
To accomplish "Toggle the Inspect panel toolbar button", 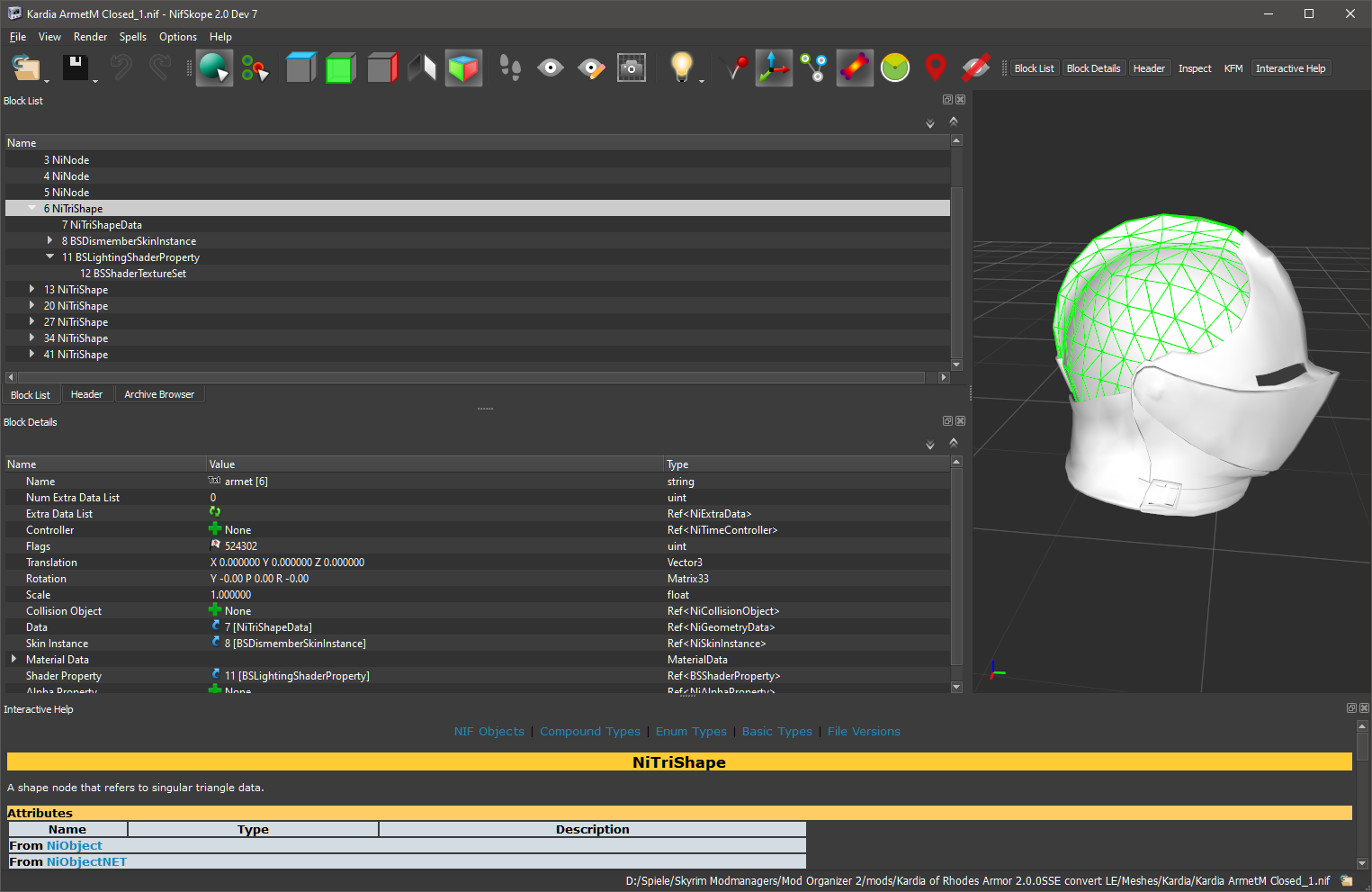I will 1195,68.
